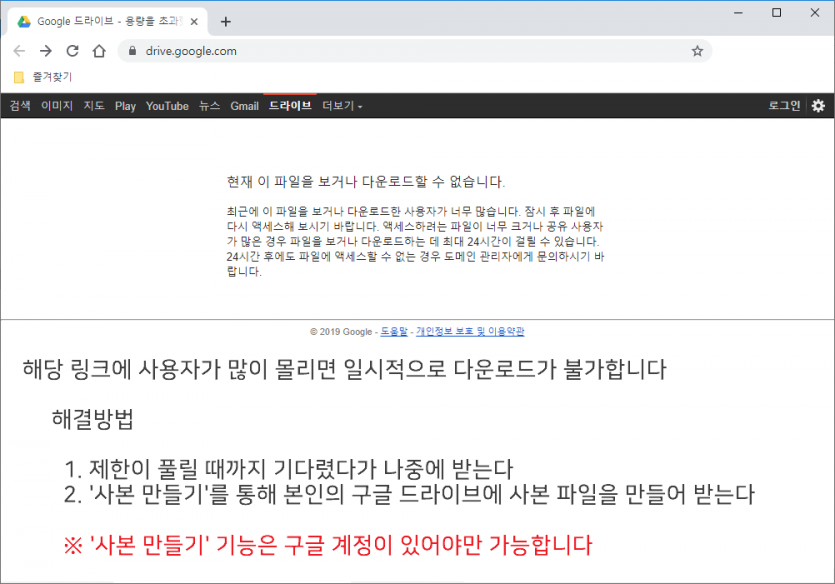835x584 pixels.
Task: Click the red '사본 만들기' account notice text
Action: (328, 545)
